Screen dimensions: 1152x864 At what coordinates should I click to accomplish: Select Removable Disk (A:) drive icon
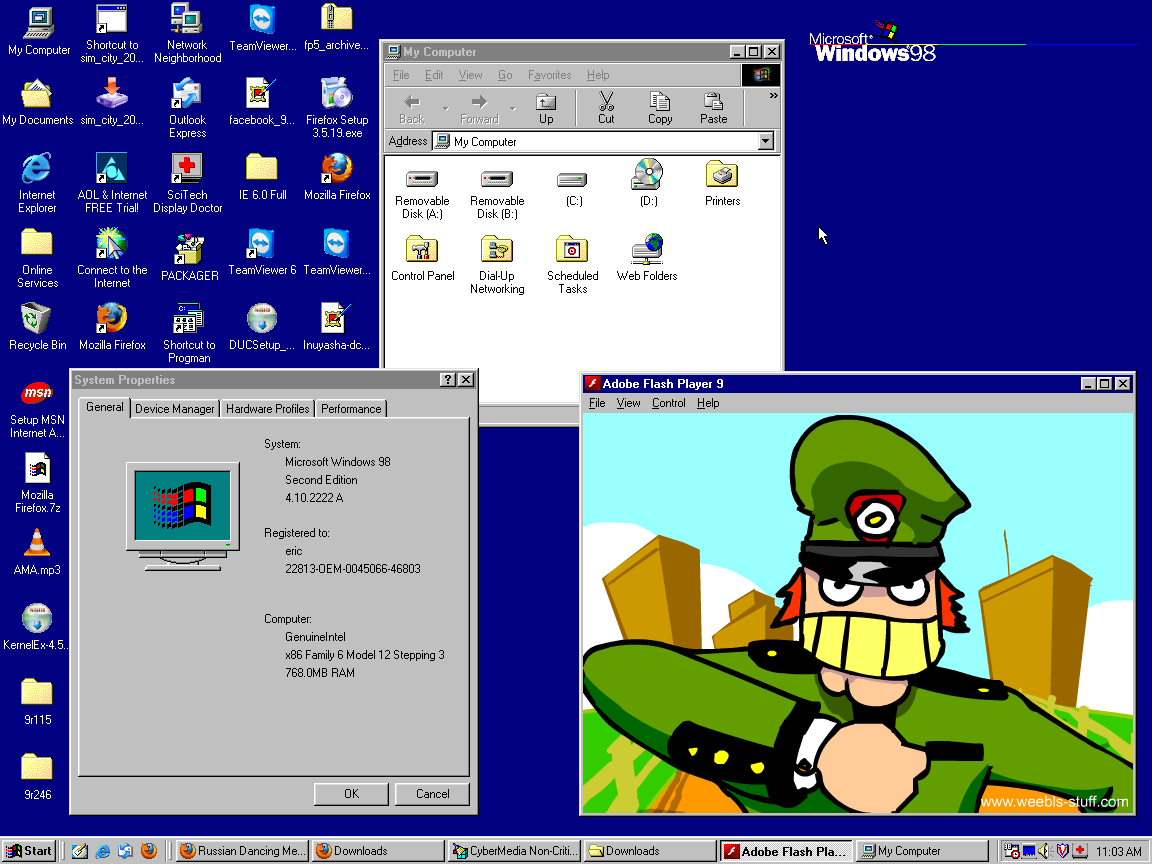pyautogui.click(x=422, y=195)
